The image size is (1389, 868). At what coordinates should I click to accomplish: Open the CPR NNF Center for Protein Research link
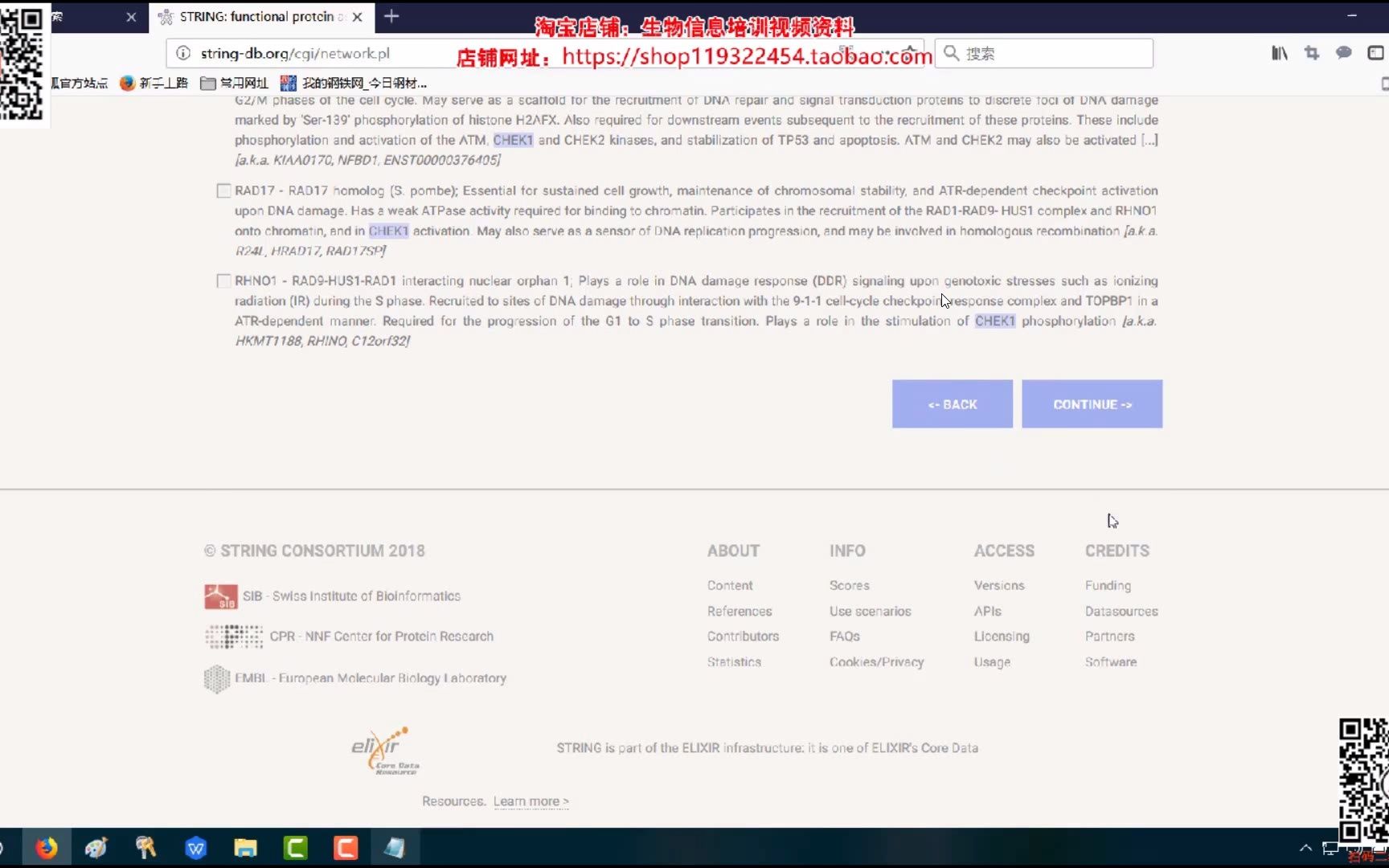(382, 637)
